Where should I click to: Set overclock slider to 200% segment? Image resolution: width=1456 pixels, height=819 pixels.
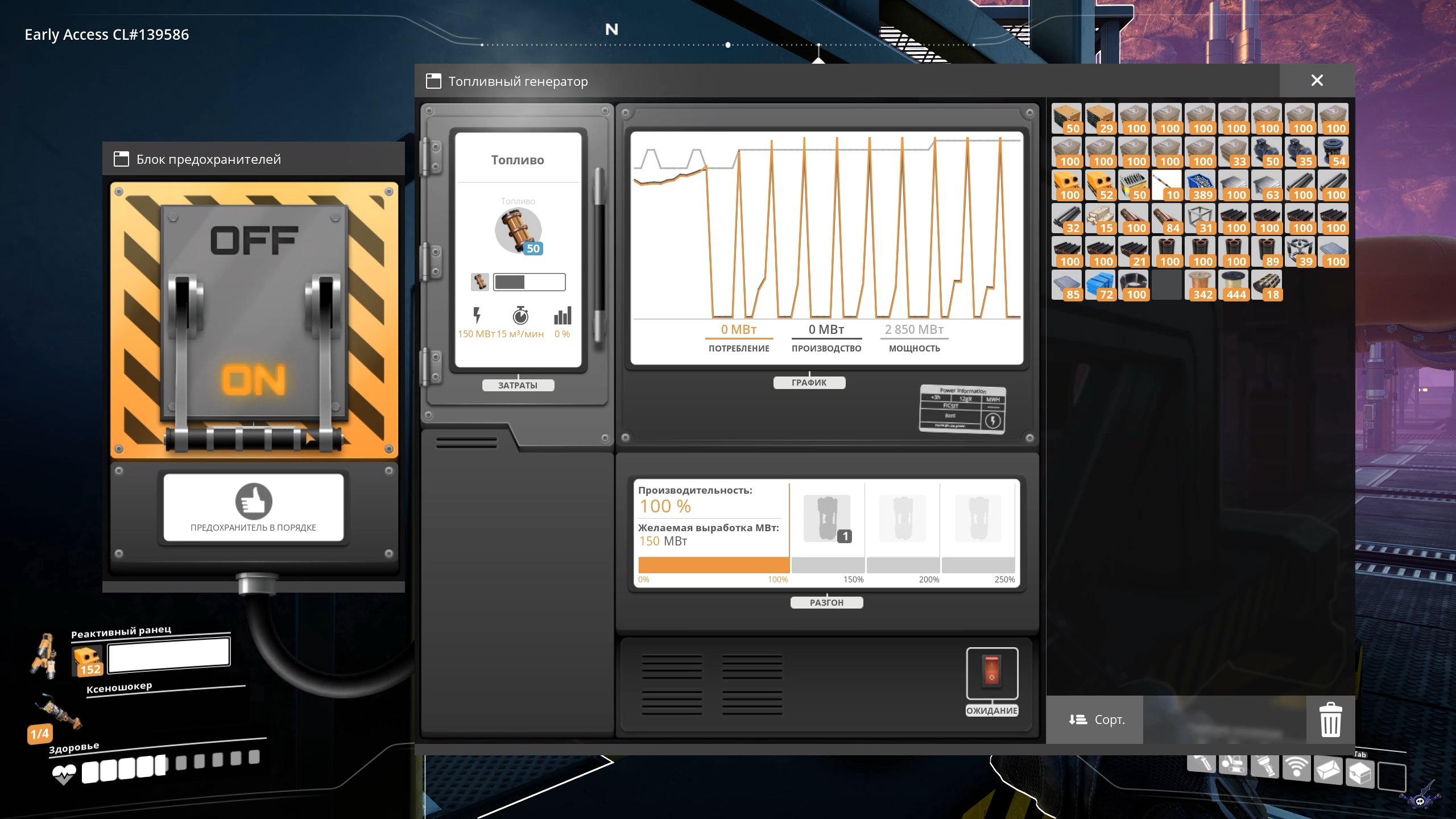pyautogui.click(x=903, y=565)
